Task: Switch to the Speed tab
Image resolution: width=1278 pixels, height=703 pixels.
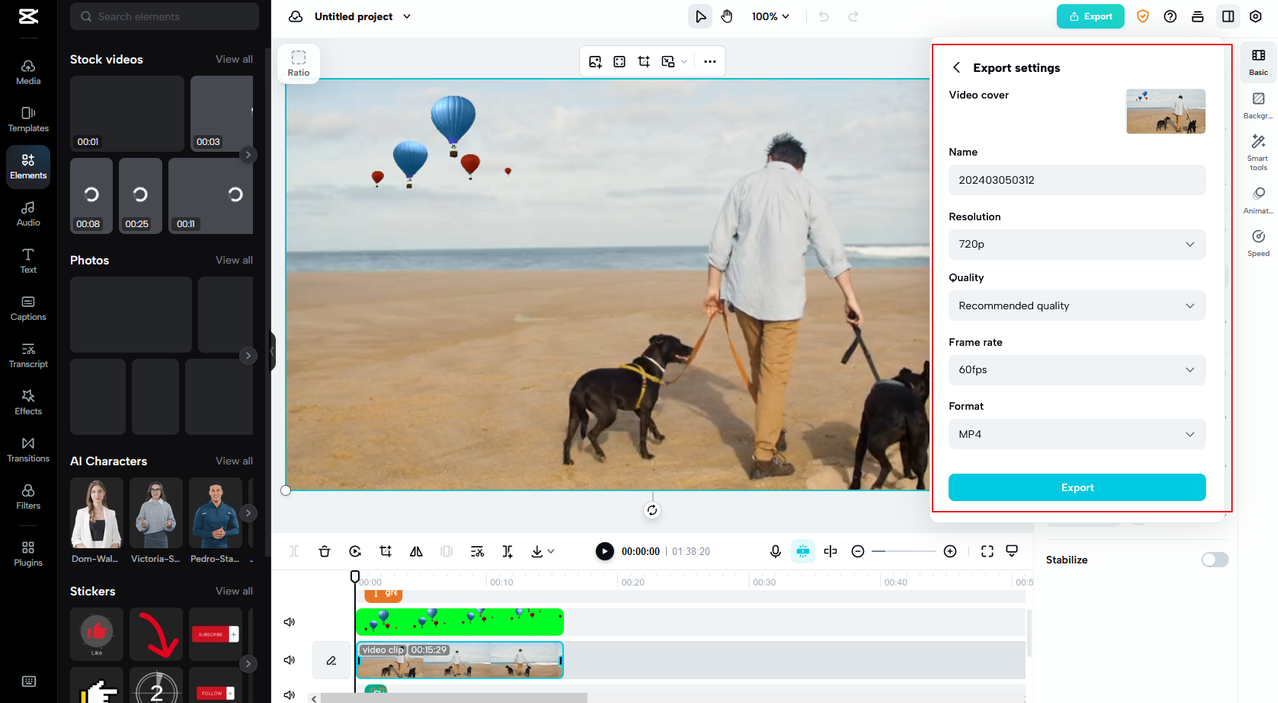Action: (x=1258, y=243)
